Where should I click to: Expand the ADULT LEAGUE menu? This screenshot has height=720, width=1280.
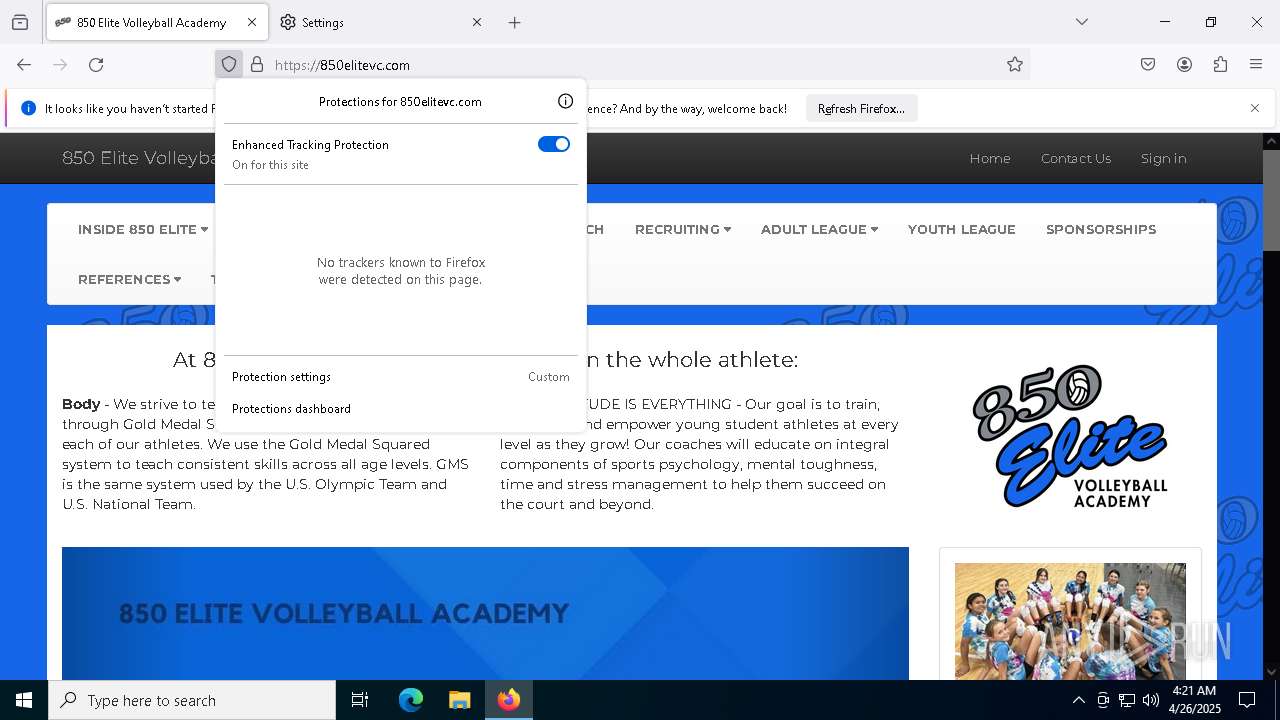pyautogui.click(x=819, y=229)
